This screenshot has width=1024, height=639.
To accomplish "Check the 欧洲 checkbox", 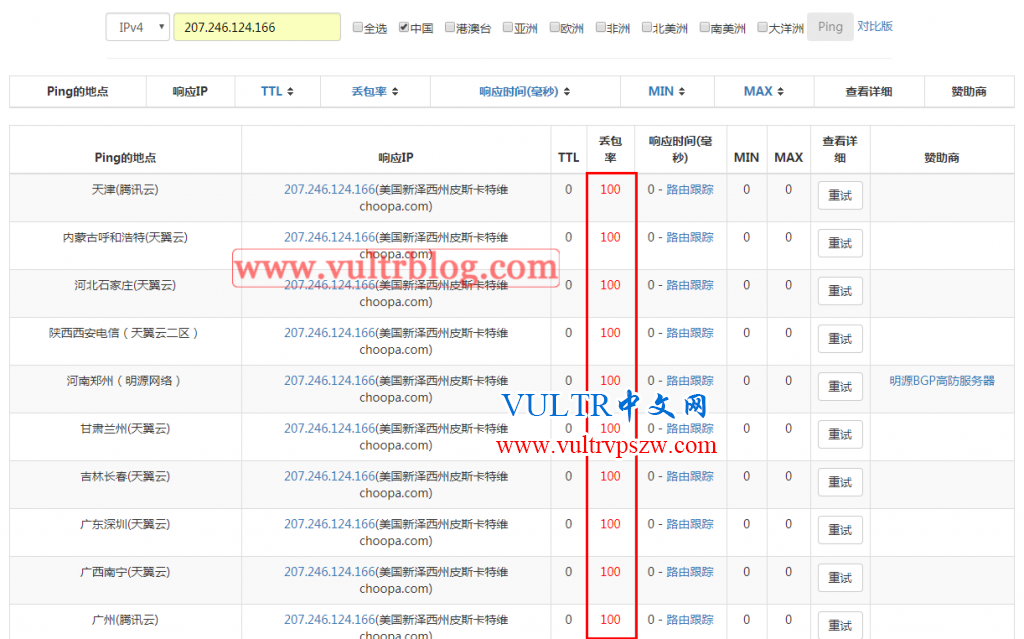I will 554,27.
